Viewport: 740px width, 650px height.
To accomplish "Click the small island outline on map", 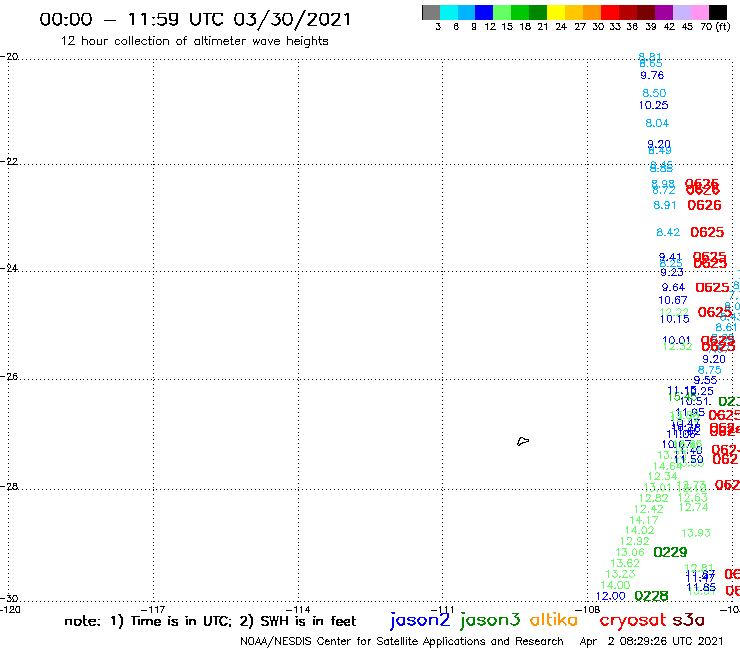I will [523, 441].
